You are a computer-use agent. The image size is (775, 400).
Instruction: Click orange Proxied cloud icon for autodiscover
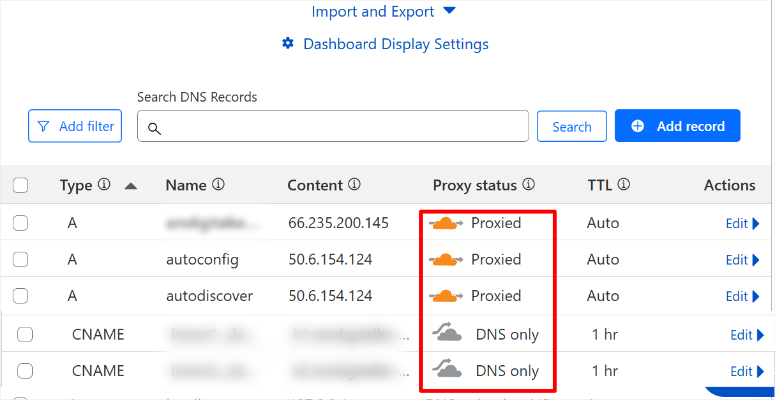point(446,296)
